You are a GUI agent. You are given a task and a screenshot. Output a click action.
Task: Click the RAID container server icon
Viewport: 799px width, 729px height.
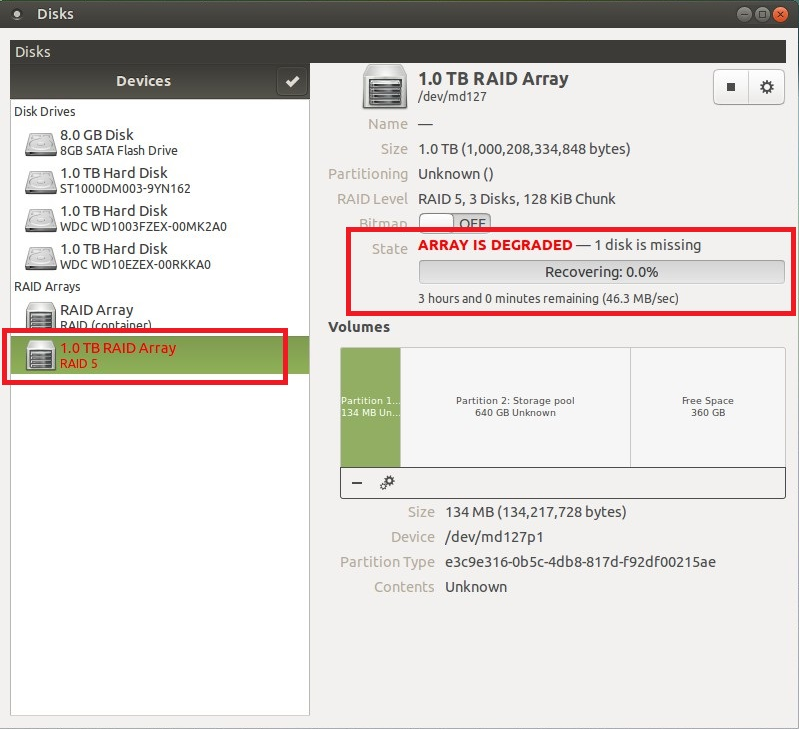click(41, 316)
